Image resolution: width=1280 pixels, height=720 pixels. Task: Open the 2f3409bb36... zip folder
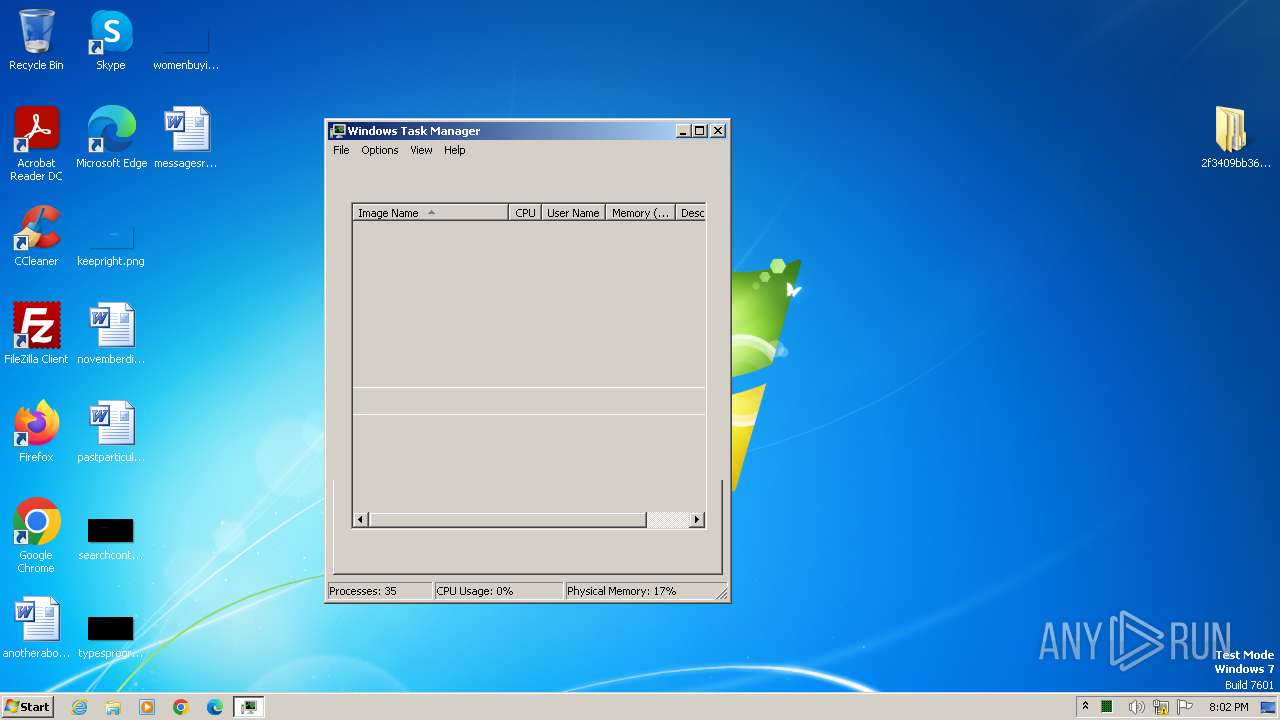click(x=1236, y=138)
